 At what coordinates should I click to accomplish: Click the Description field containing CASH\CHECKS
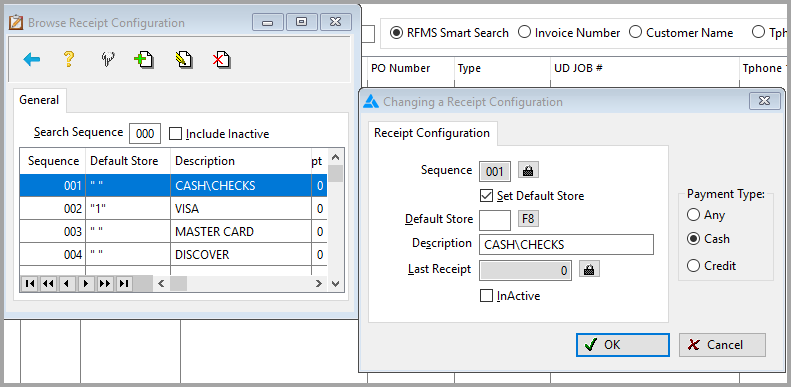pos(566,245)
